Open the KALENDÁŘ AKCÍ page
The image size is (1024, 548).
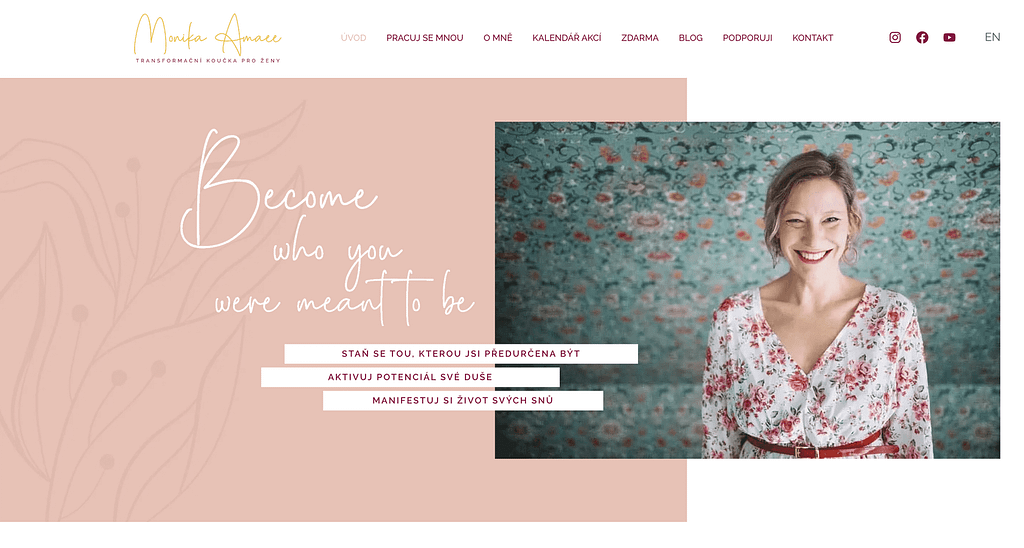click(567, 38)
